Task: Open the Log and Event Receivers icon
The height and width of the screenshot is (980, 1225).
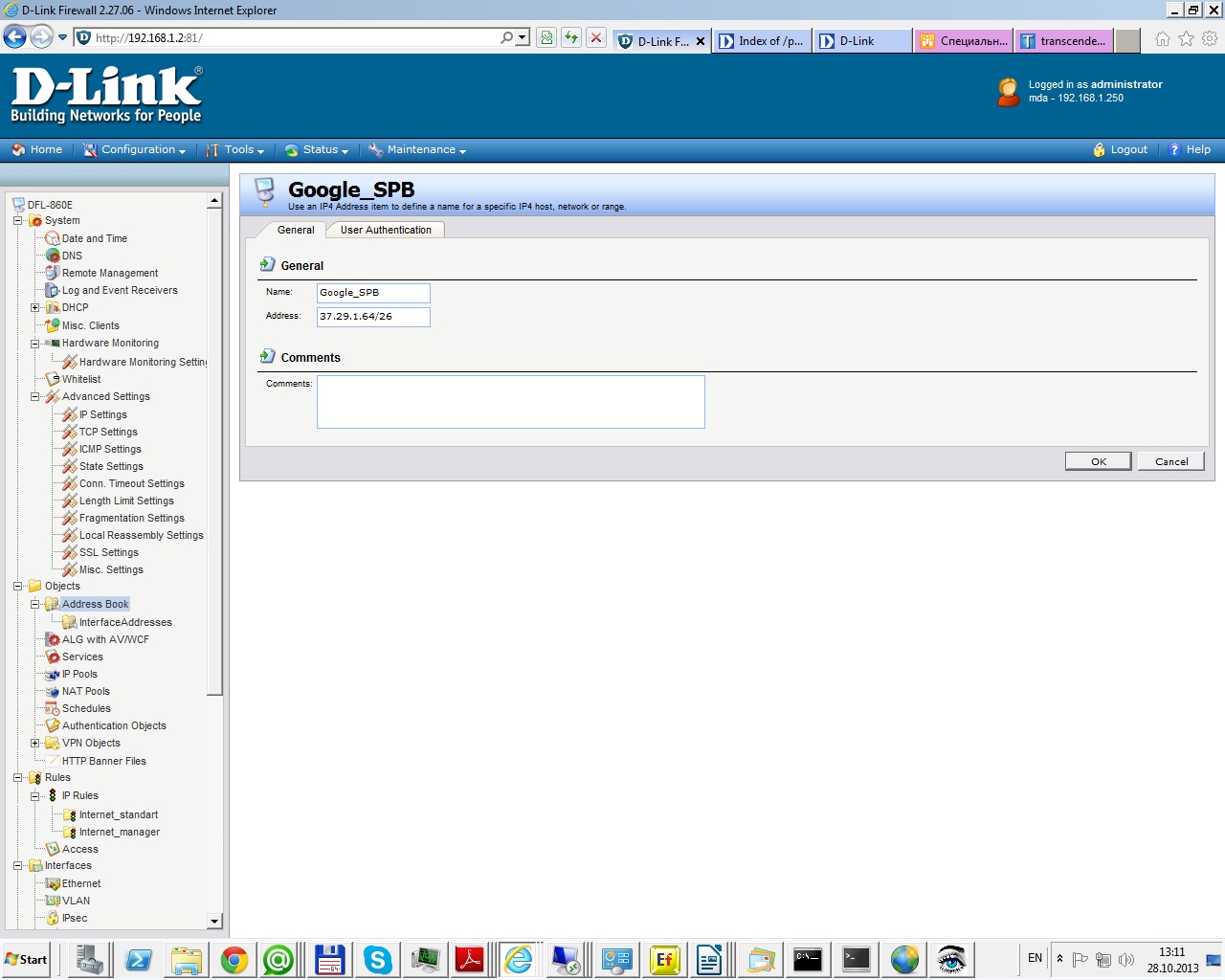Action: coord(53,290)
